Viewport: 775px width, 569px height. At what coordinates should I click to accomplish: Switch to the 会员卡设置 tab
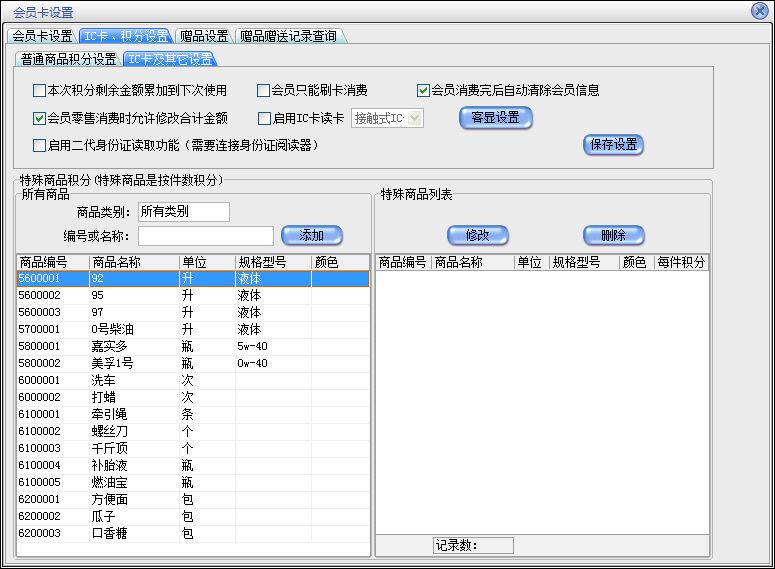[x=41, y=36]
